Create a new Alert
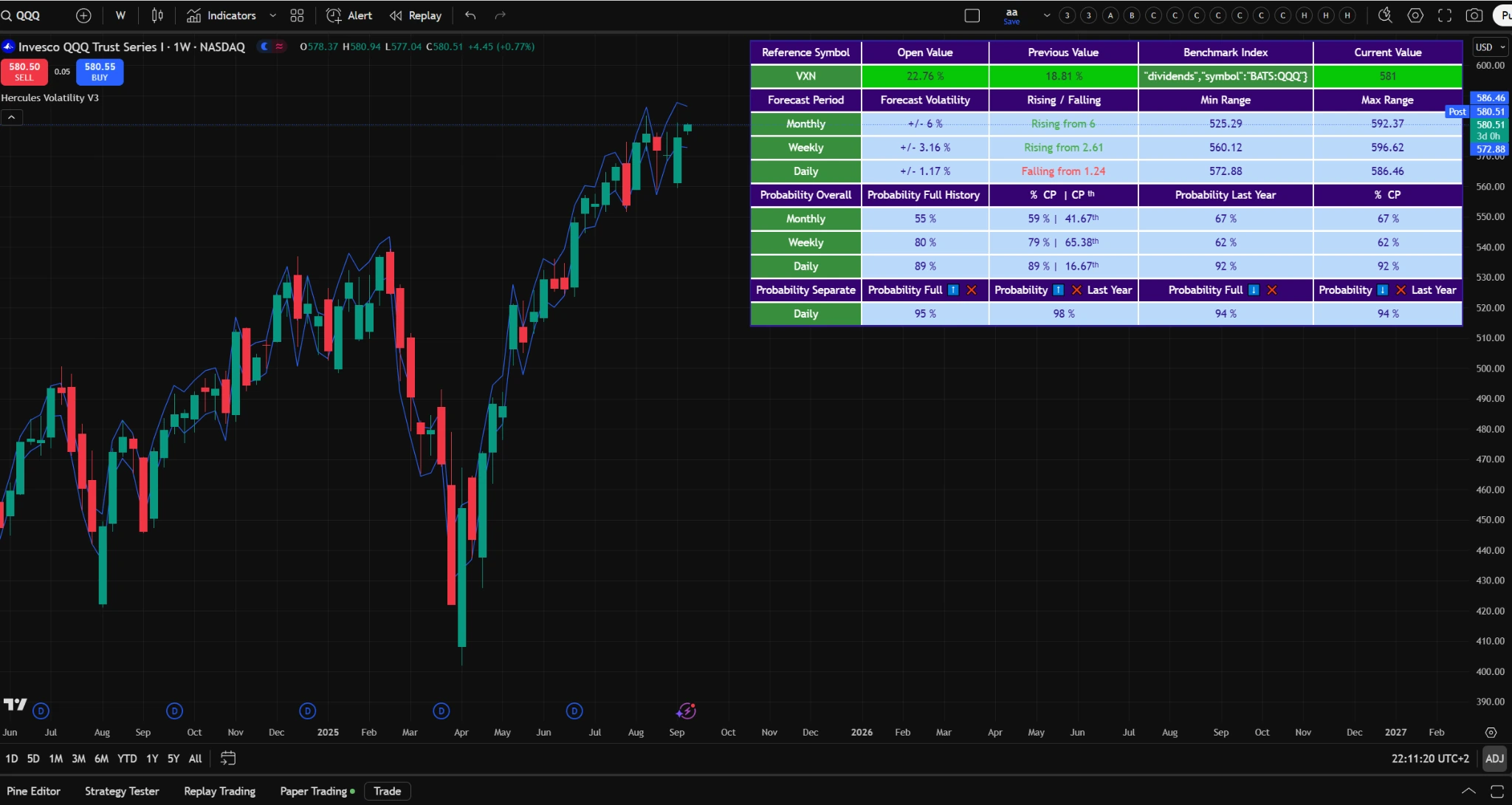Screen dimensions: 1512x805 (x=349, y=16)
